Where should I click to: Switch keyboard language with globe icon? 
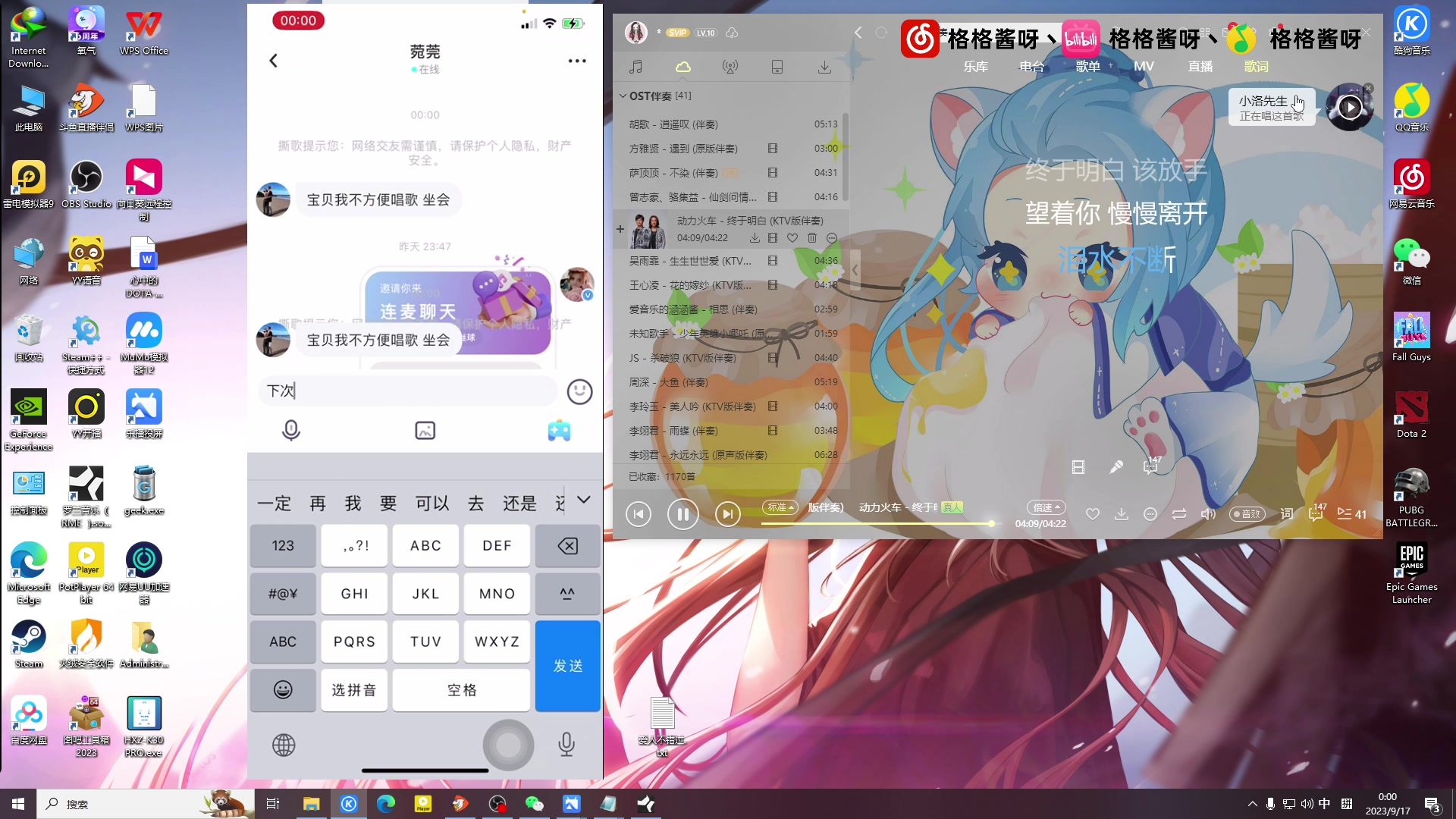(x=284, y=745)
